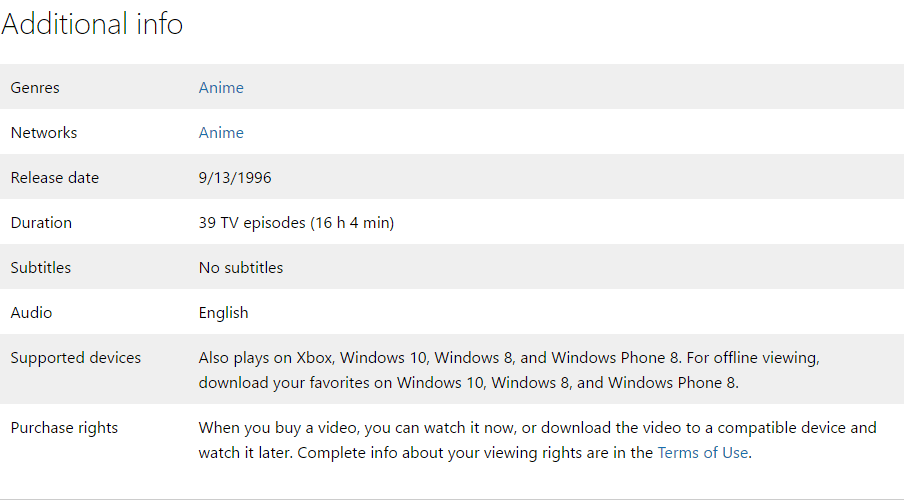904x500 pixels.
Task: Click the Audio row label
Action: point(31,313)
